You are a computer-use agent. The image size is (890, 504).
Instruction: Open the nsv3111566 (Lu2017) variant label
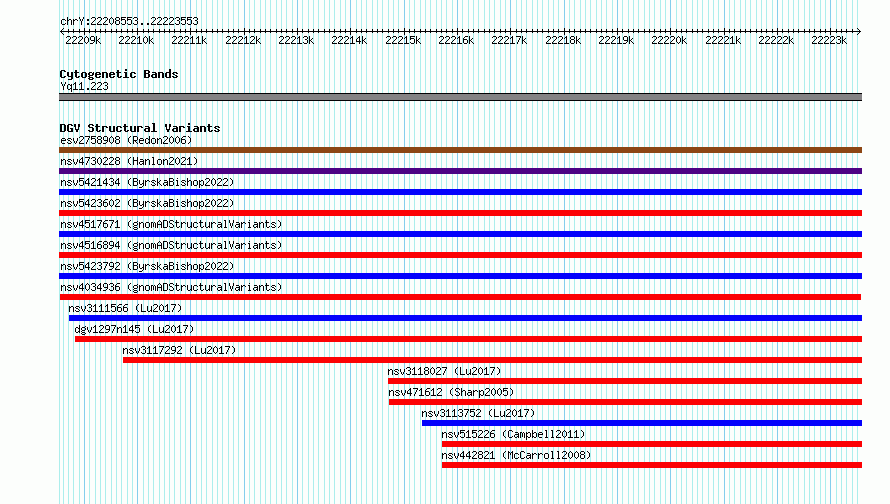pos(125,308)
